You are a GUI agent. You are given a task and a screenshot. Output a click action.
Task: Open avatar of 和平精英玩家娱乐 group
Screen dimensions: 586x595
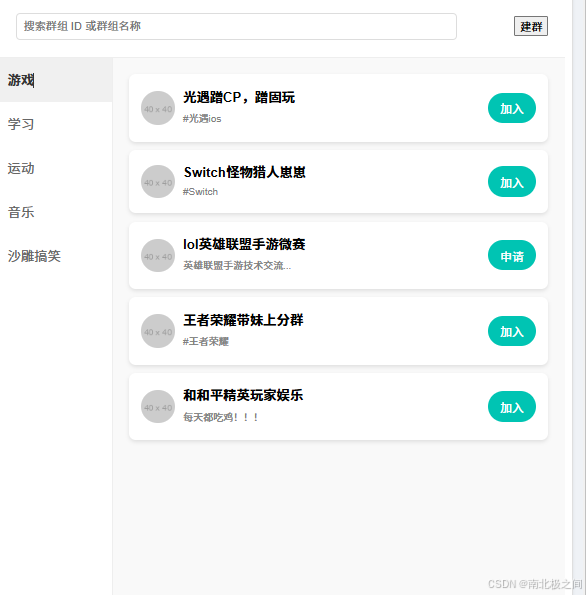(158, 407)
